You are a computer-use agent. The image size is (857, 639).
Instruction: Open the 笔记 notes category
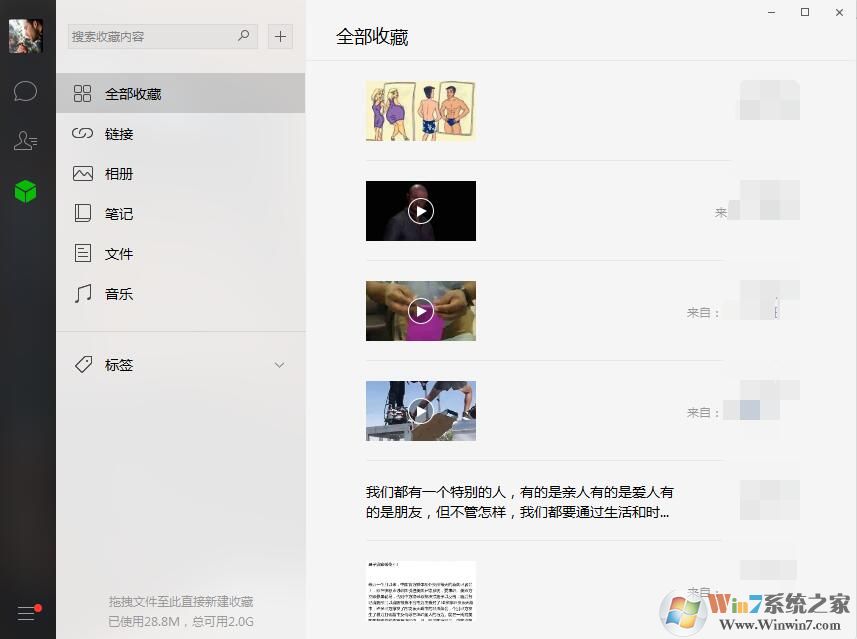point(118,214)
